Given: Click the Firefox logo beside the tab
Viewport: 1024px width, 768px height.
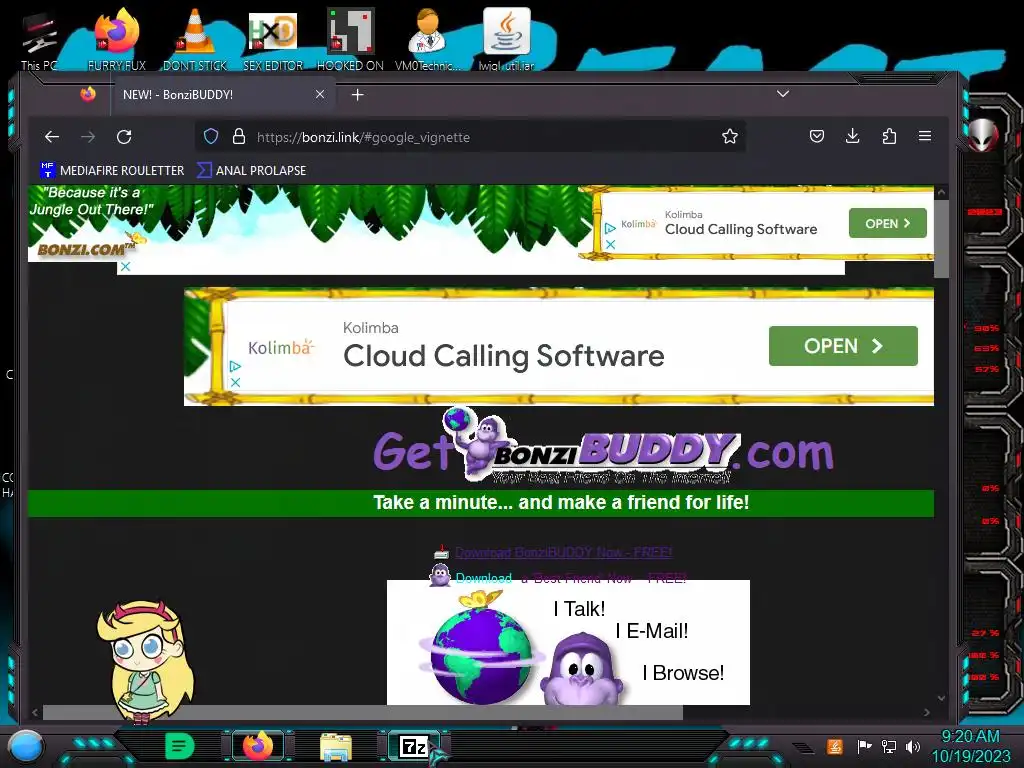Looking at the screenshot, I should click(88, 94).
